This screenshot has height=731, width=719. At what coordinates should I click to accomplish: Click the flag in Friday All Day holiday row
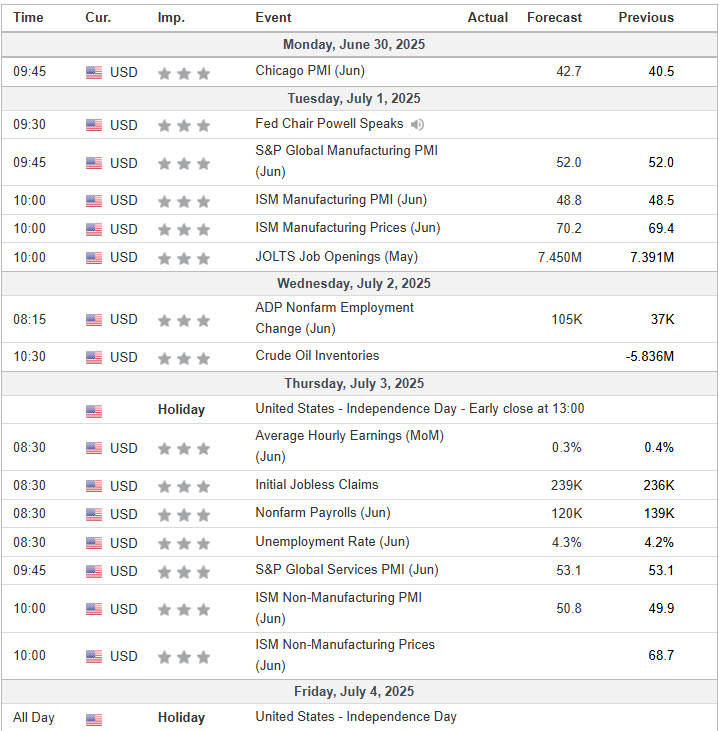click(x=94, y=719)
